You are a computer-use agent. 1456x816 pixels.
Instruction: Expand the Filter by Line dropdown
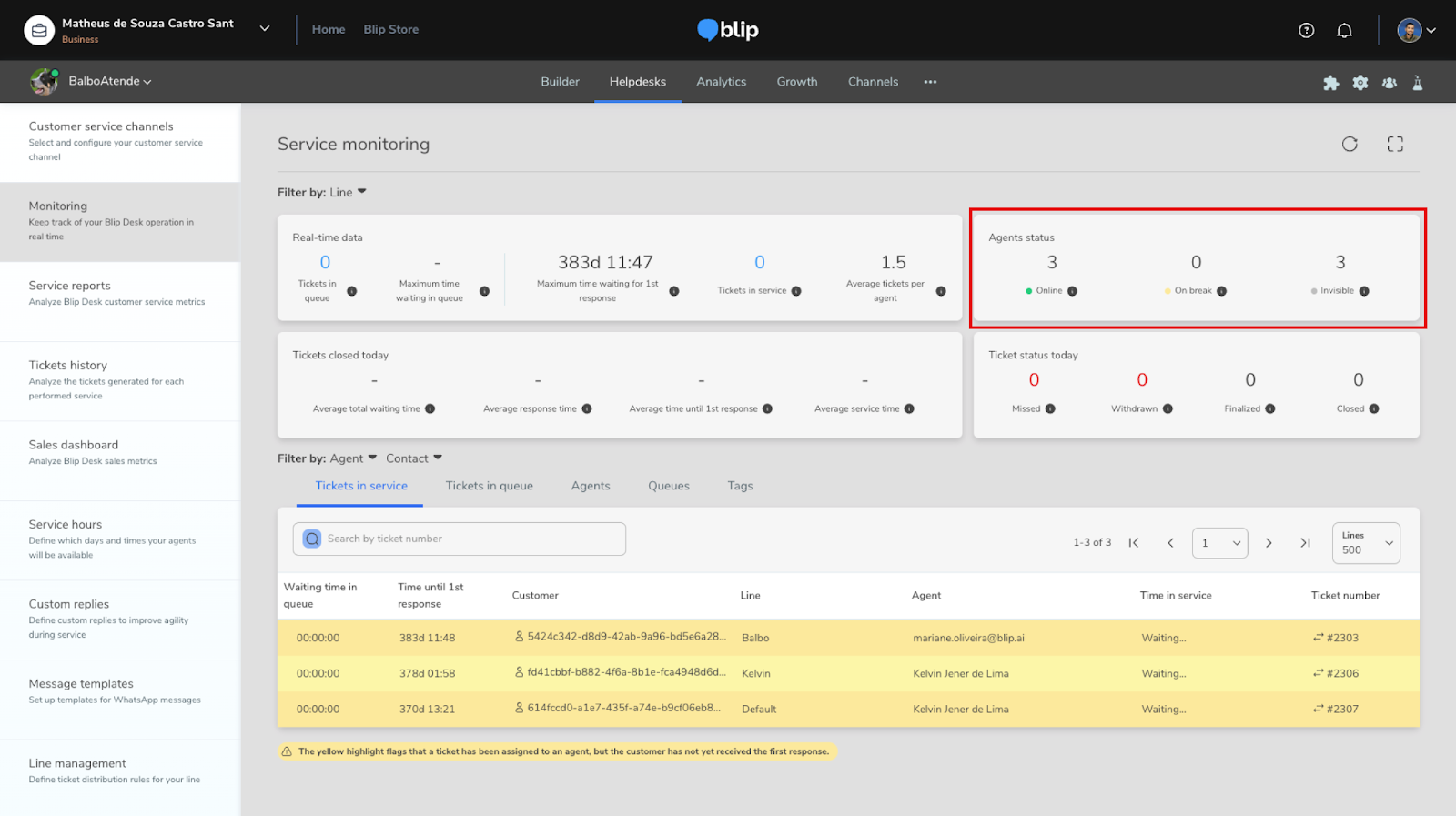(x=350, y=192)
